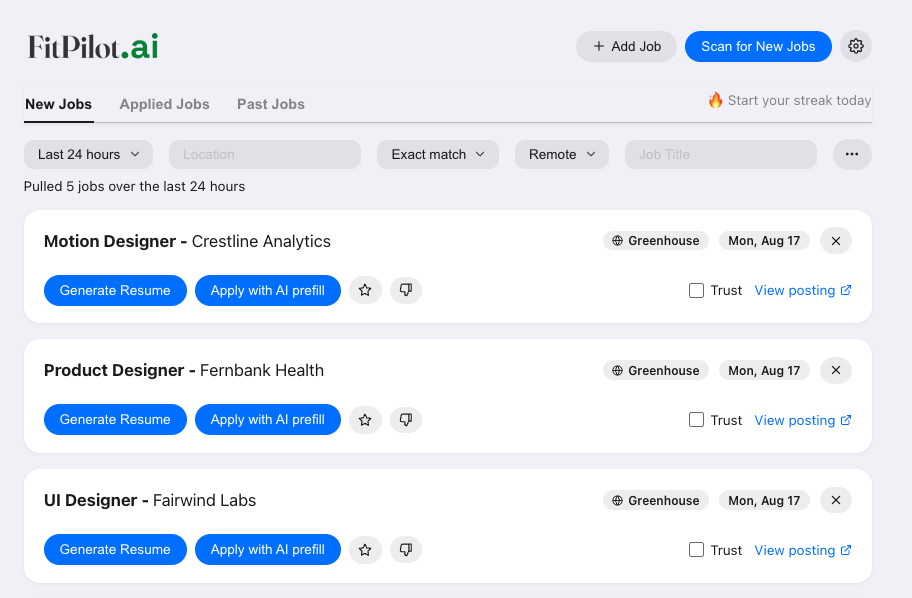The height and width of the screenshot is (598, 912).
Task: Focus the Location input field
Action: tap(265, 154)
